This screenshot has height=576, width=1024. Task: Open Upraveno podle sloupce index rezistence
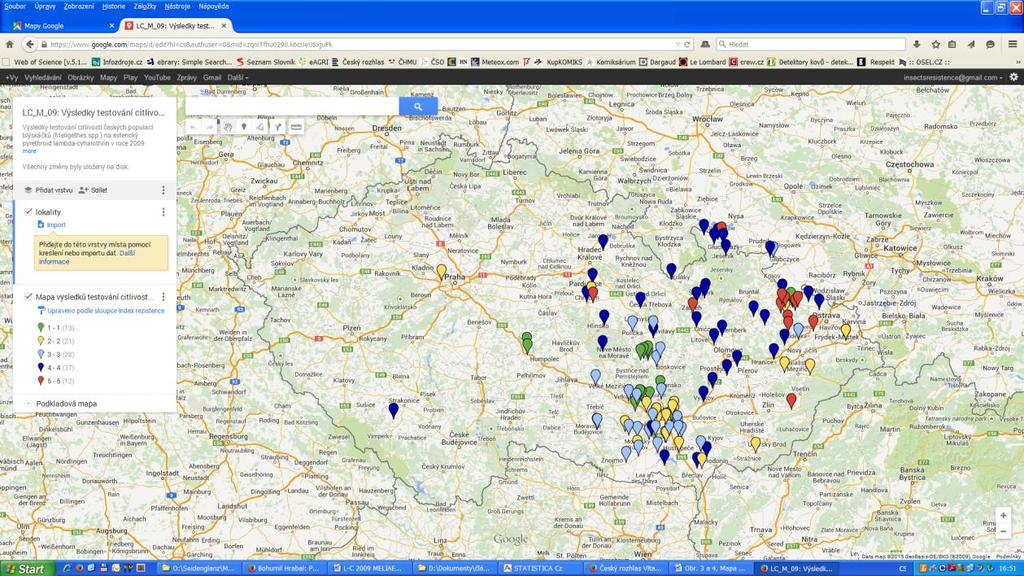pos(101,311)
